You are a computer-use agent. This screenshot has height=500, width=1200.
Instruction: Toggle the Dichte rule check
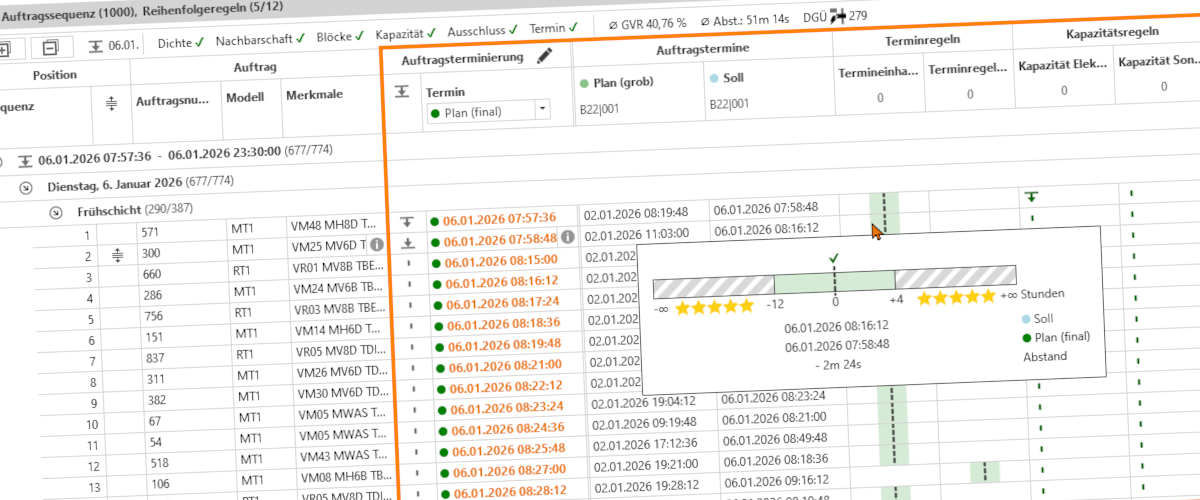coord(183,42)
